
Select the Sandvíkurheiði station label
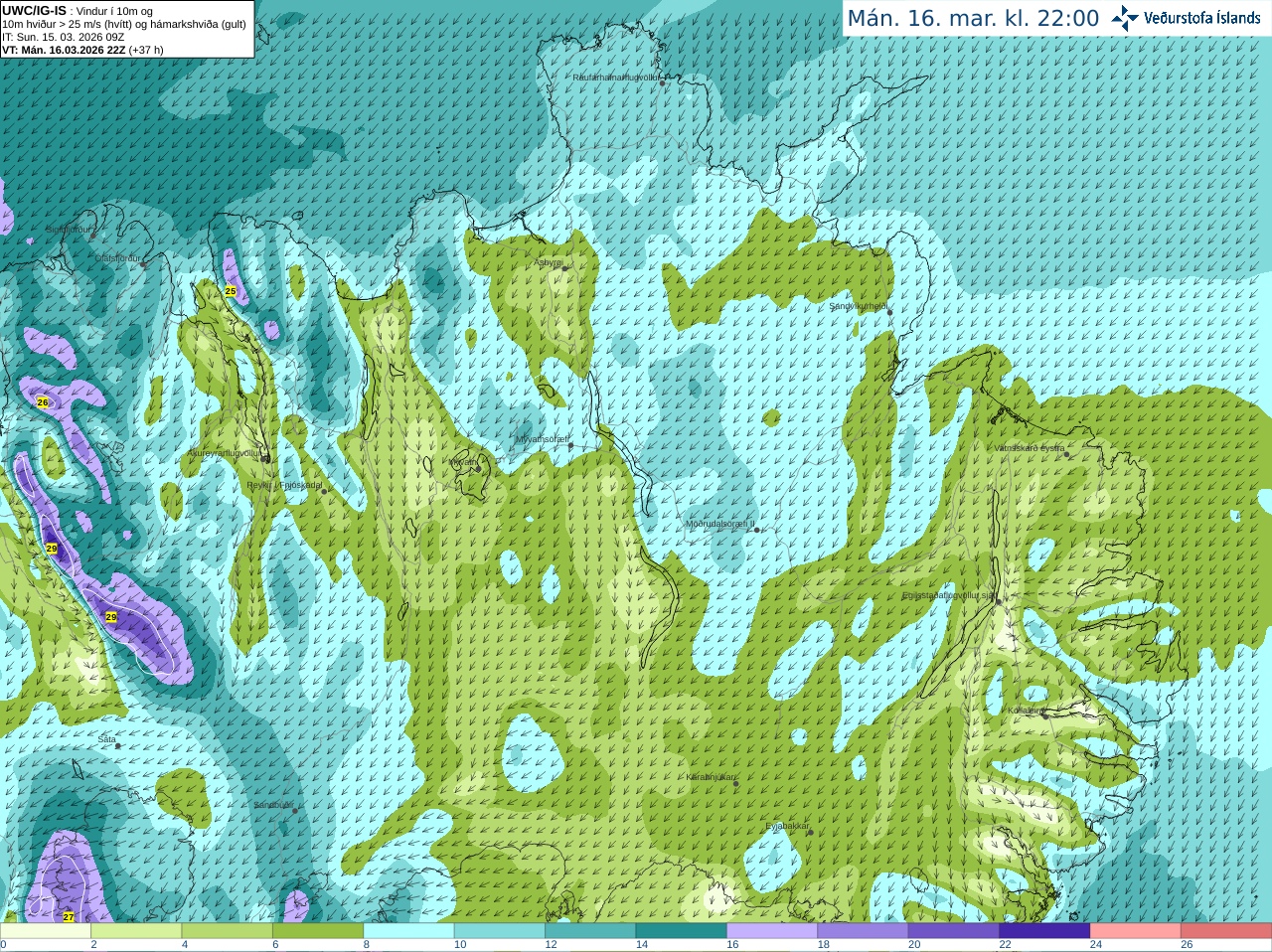tap(858, 306)
